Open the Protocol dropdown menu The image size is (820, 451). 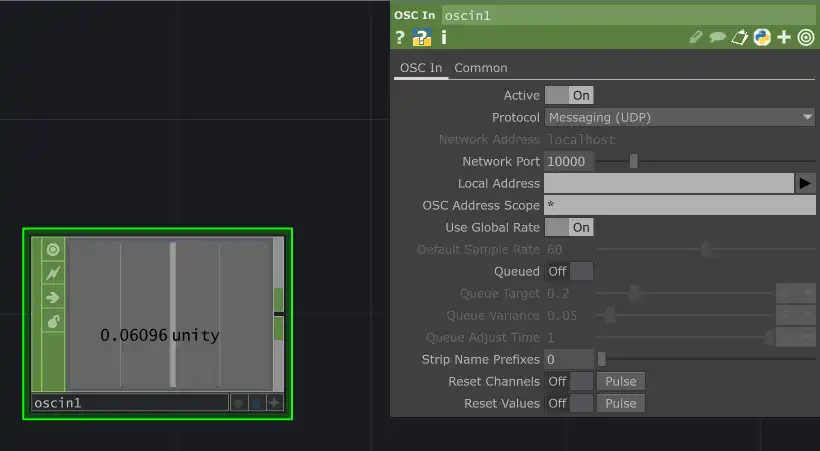680,118
